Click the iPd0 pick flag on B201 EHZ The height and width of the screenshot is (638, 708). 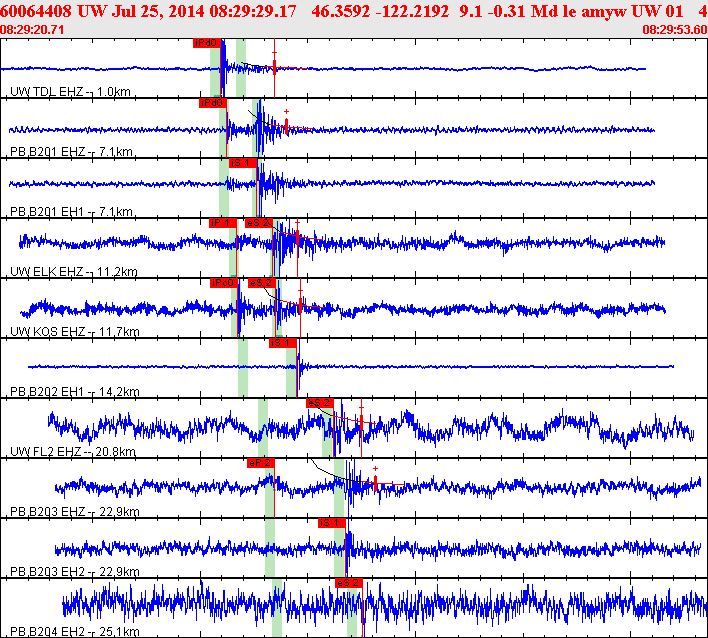tap(213, 103)
